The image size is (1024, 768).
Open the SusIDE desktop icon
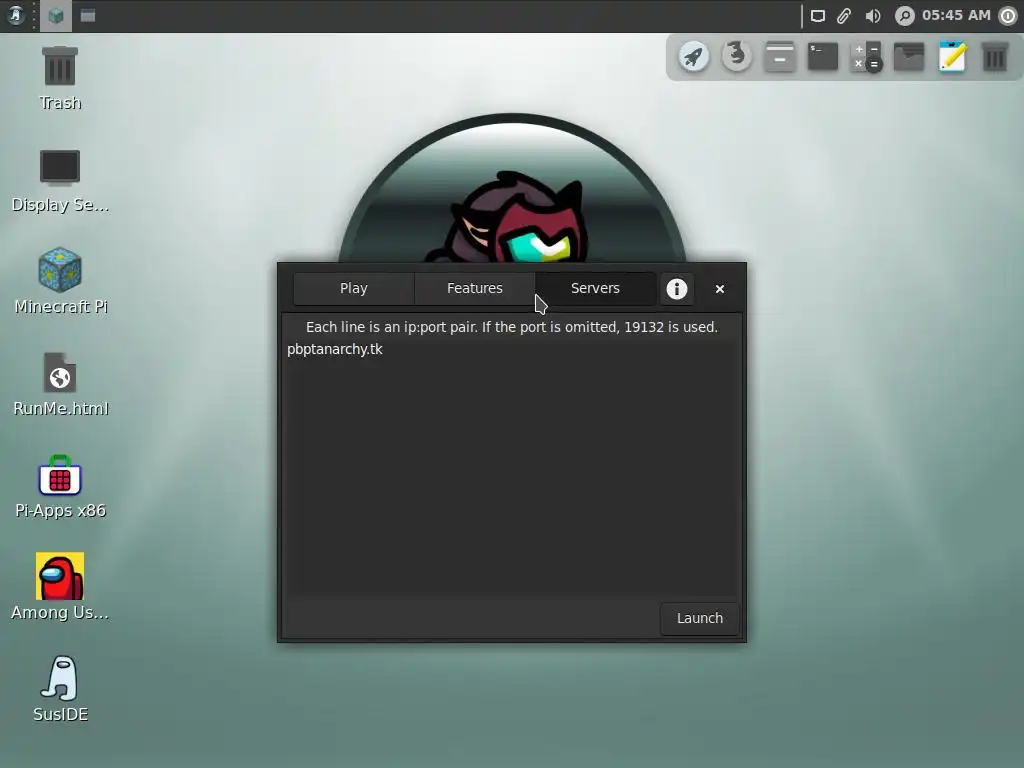(x=60, y=688)
